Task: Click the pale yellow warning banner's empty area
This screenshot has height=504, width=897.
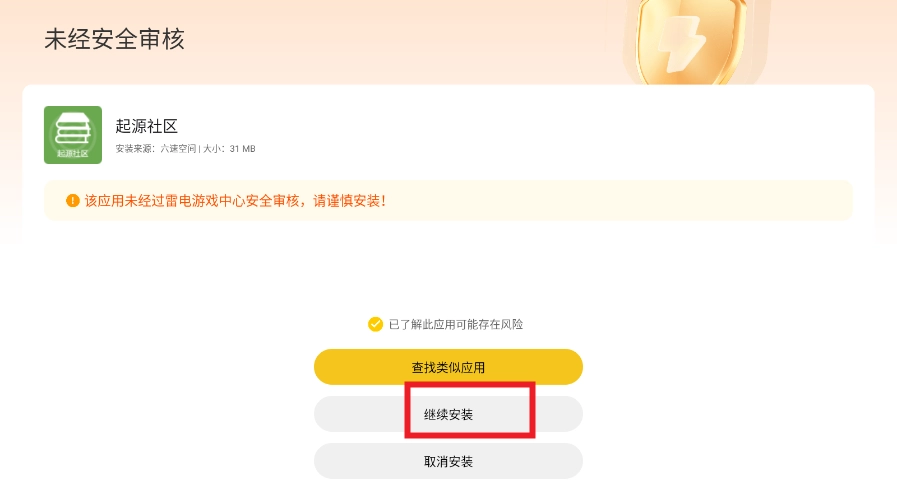Action: [x=620, y=201]
